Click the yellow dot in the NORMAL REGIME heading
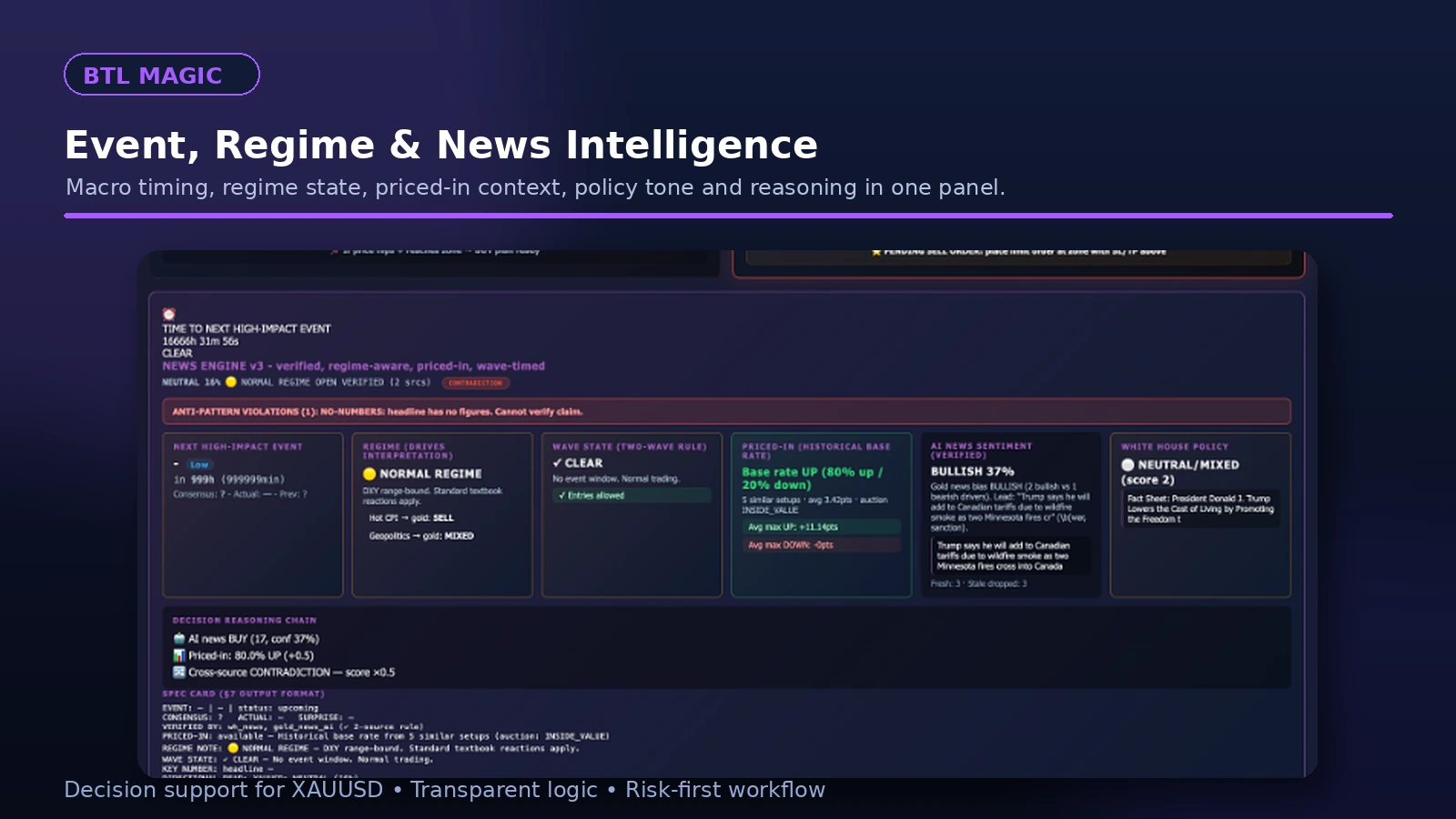The image size is (1456, 819). pyautogui.click(x=369, y=474)
